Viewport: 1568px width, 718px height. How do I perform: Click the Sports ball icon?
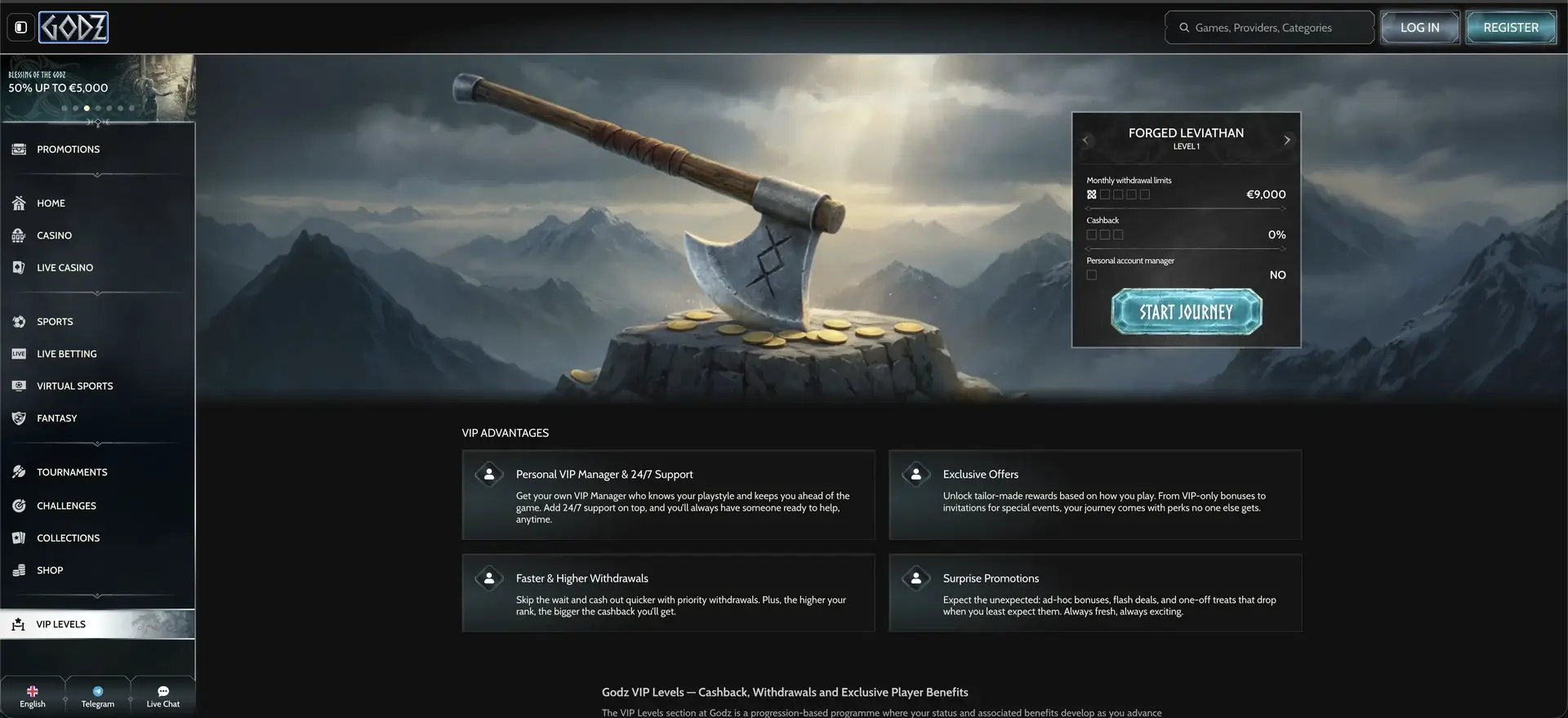[x=19, y=322]
